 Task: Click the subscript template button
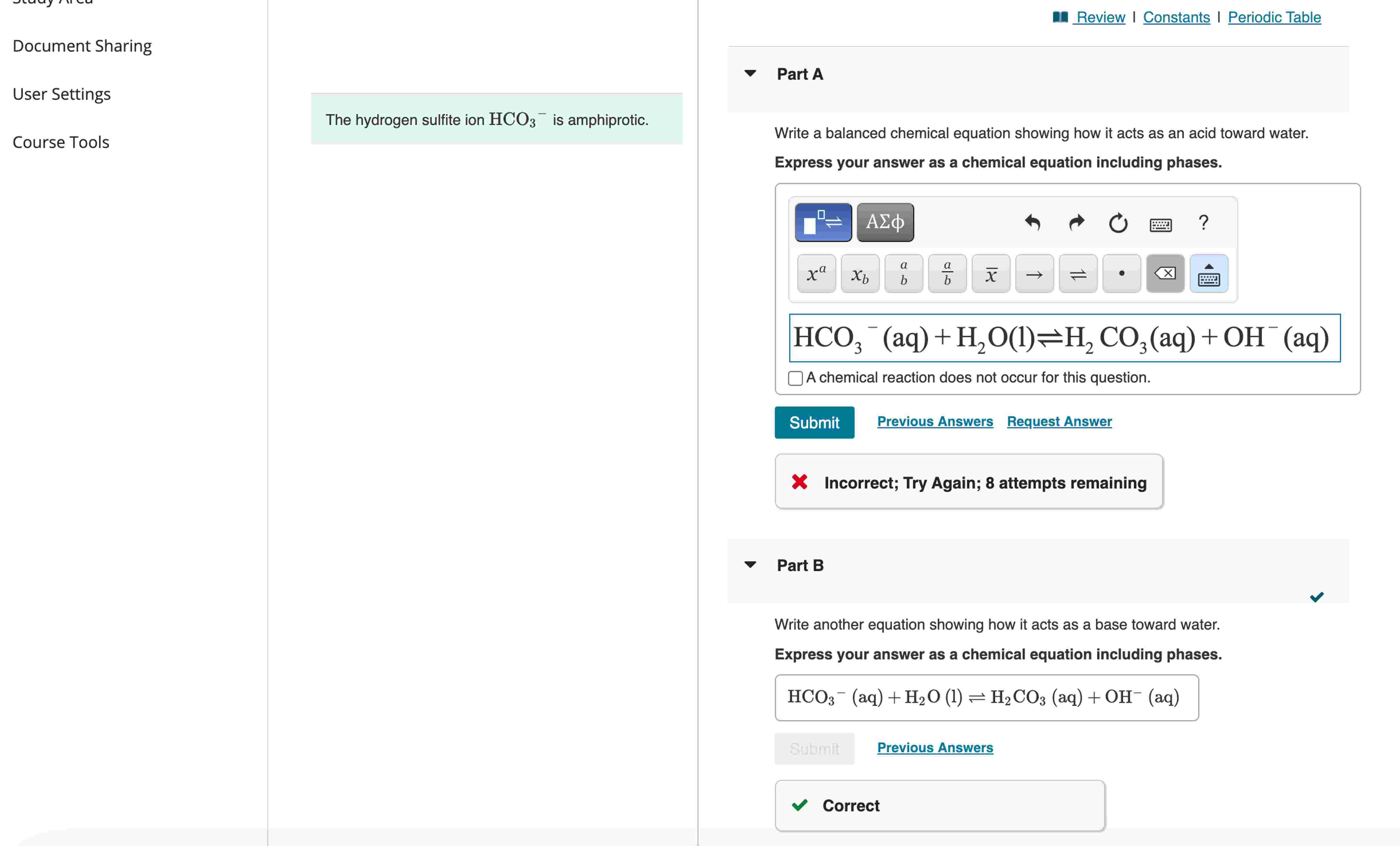[860, 274]
